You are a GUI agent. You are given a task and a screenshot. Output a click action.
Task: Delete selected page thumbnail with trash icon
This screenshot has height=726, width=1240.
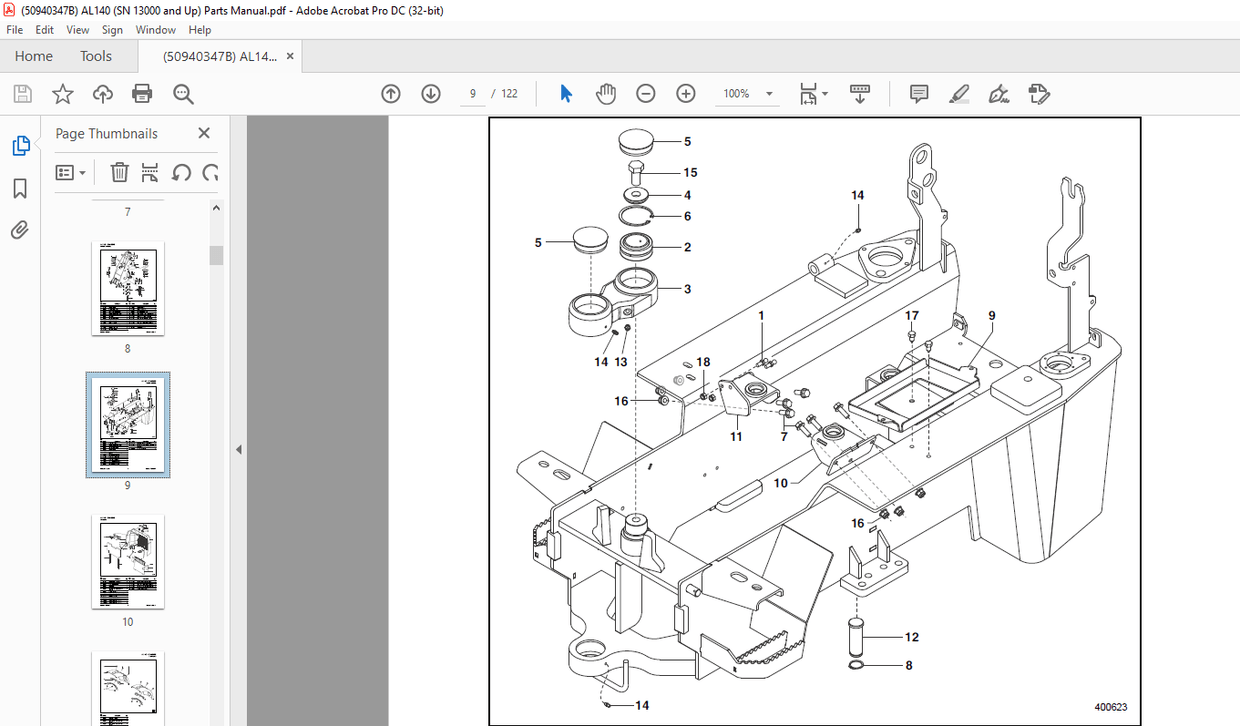[119, 172]
